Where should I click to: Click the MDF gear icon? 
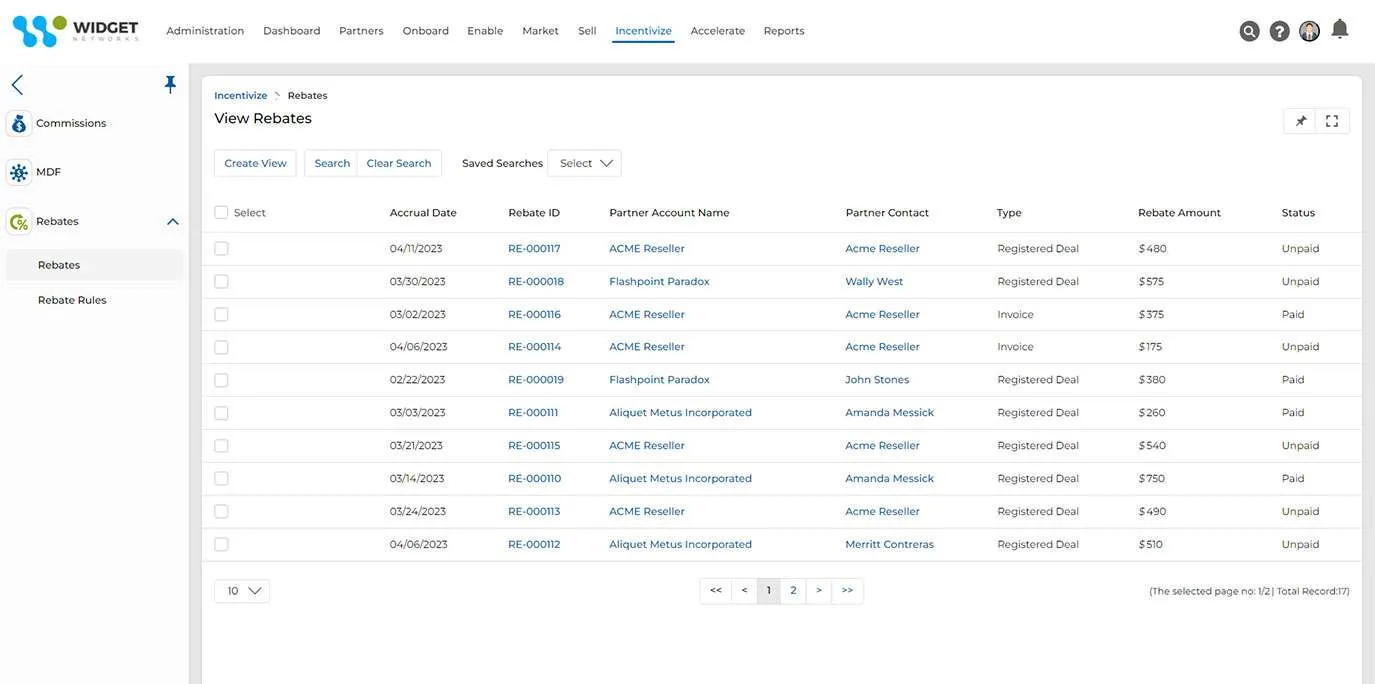click(x=19, y=173)
